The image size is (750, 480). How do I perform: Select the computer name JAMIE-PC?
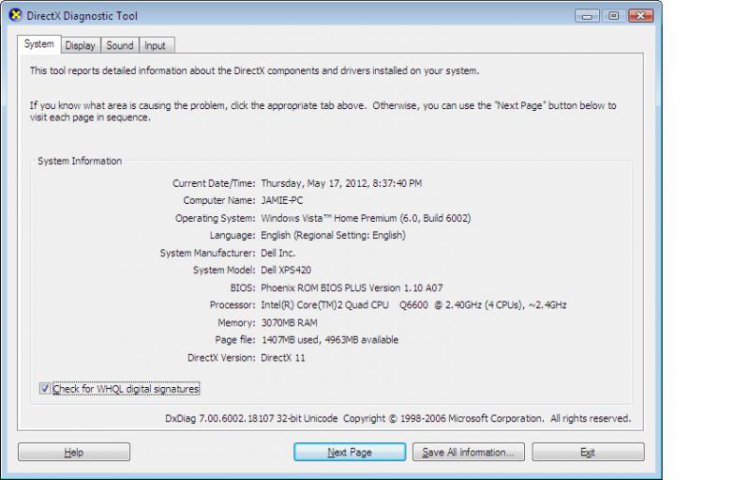tap(282, 200)
